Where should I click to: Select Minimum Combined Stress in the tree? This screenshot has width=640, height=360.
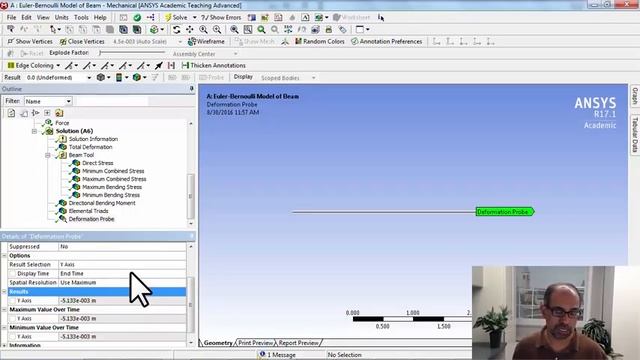pos(113,171)
